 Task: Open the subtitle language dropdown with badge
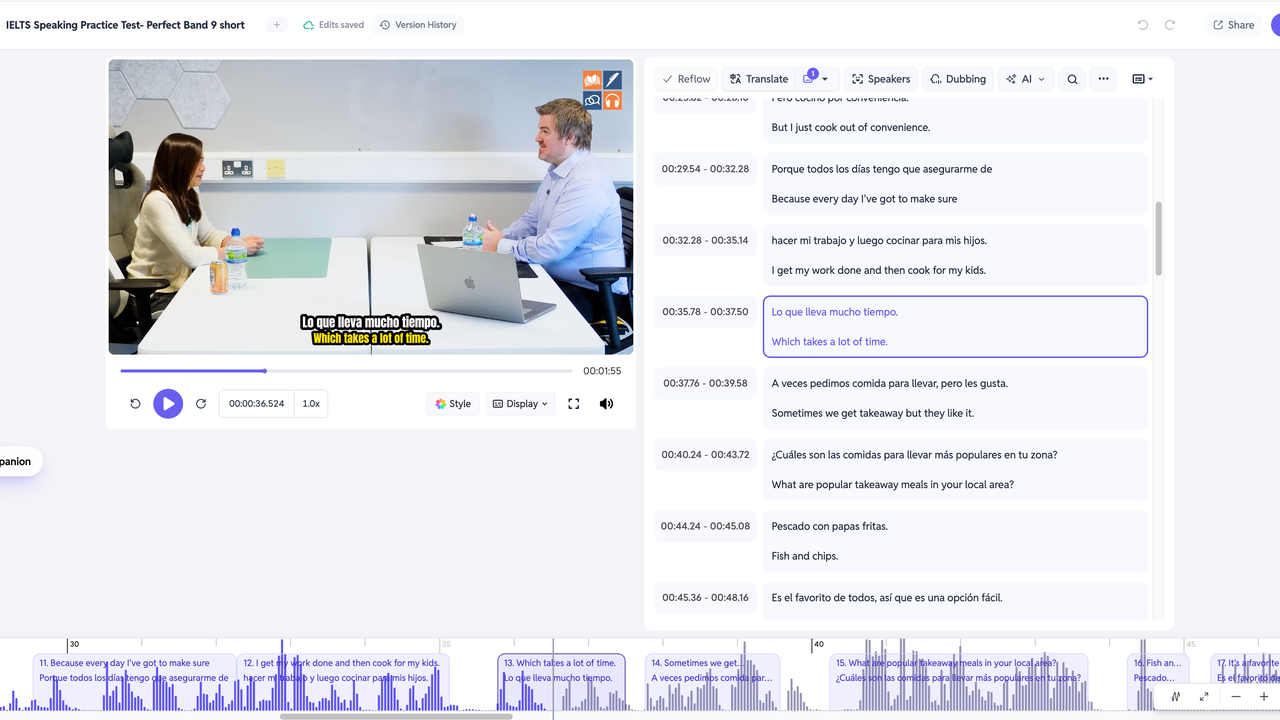tap(815, 79)
